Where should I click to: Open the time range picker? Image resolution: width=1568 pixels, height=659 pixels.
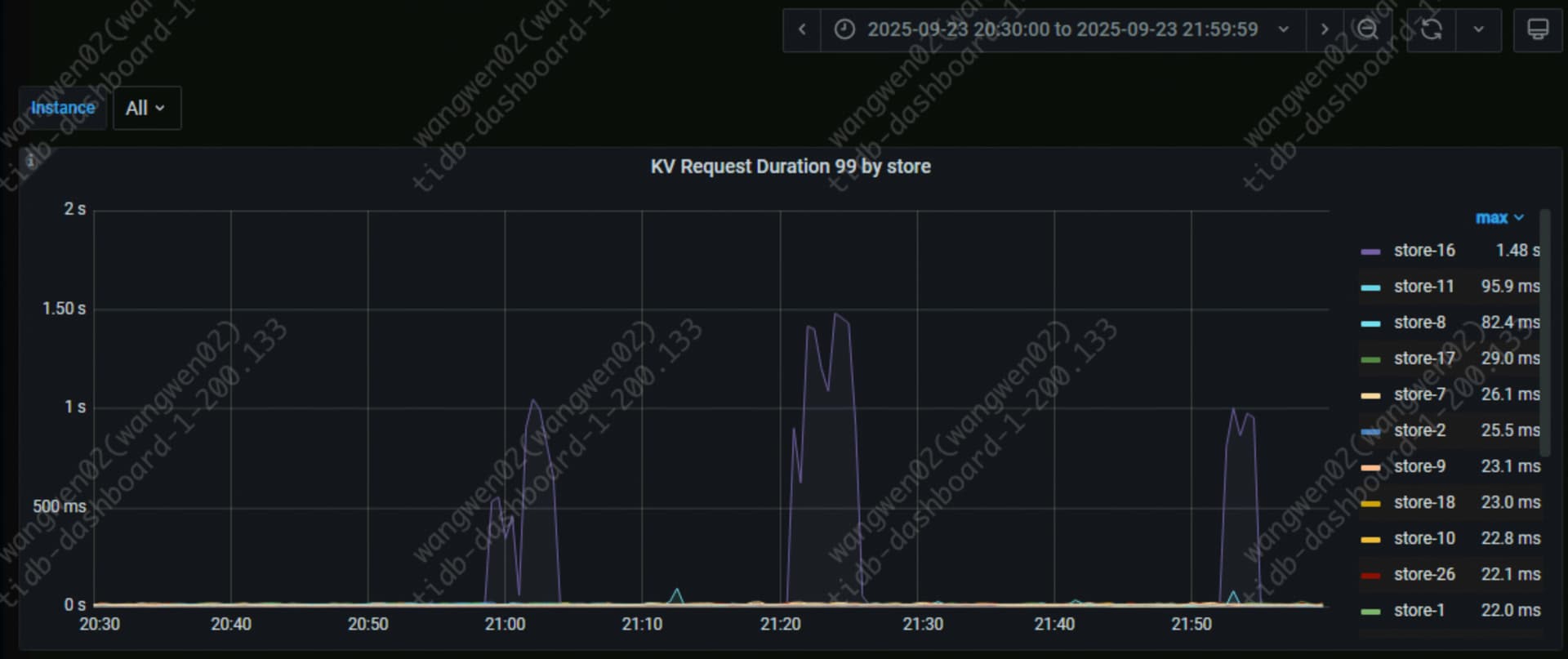(x=1062, y=30)
